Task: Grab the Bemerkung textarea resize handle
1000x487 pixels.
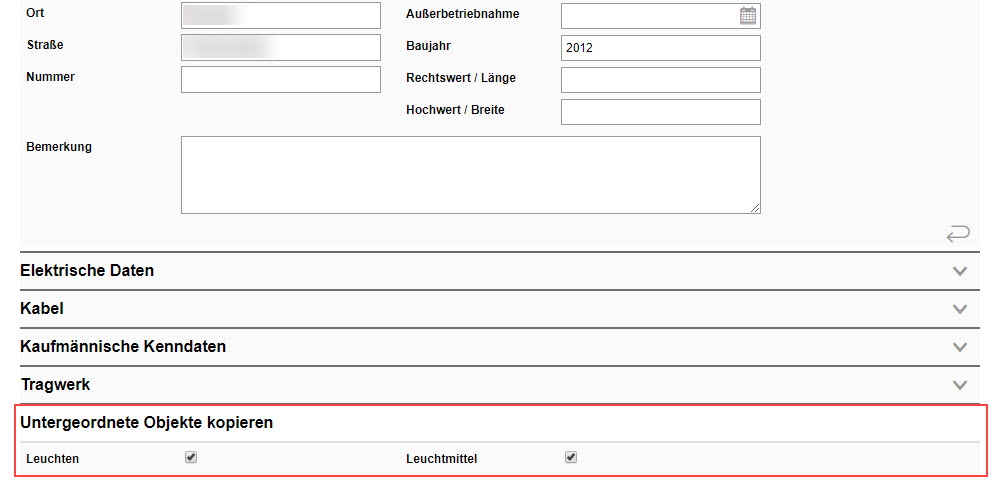Action: [x=755, y=208]
